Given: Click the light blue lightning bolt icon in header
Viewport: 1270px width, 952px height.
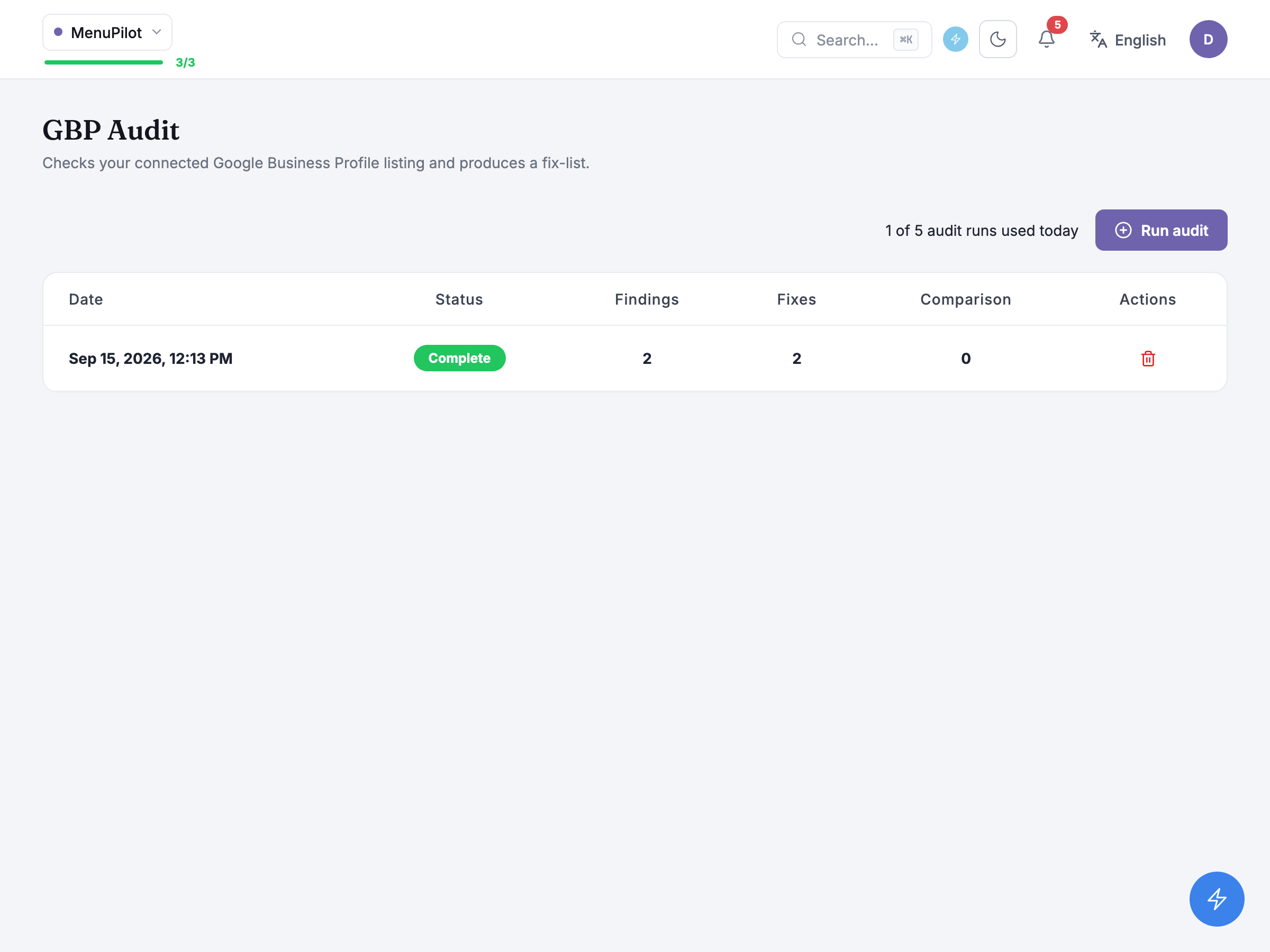Looking at the screenshot, I should [x=955, y=39].
